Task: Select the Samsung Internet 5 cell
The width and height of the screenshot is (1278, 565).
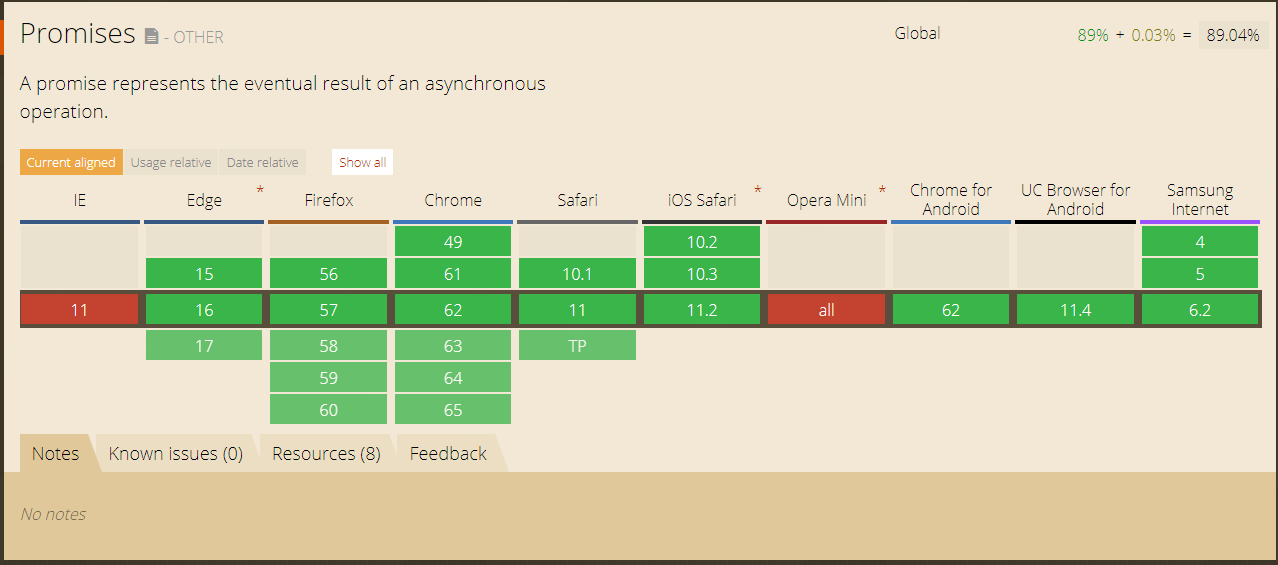Action: (x=1200, y=274)
